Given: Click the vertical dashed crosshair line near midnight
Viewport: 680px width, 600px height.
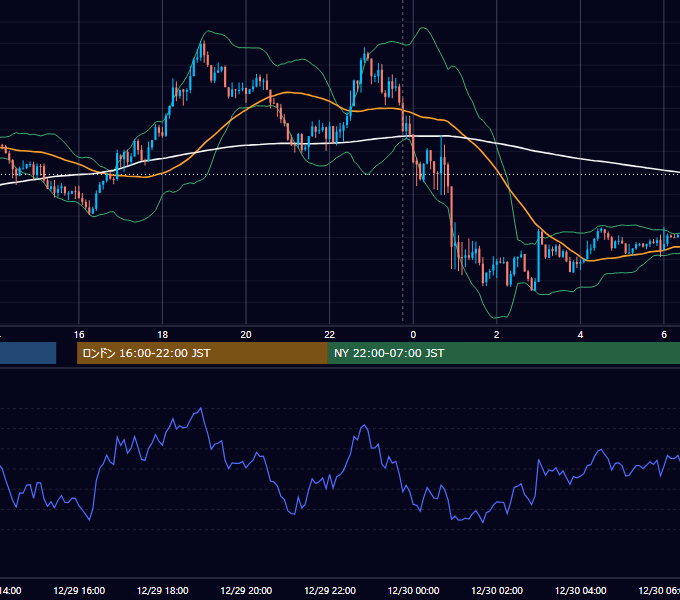Looking at the screenshot, I should pyautogui.click(x=403, y=162).
